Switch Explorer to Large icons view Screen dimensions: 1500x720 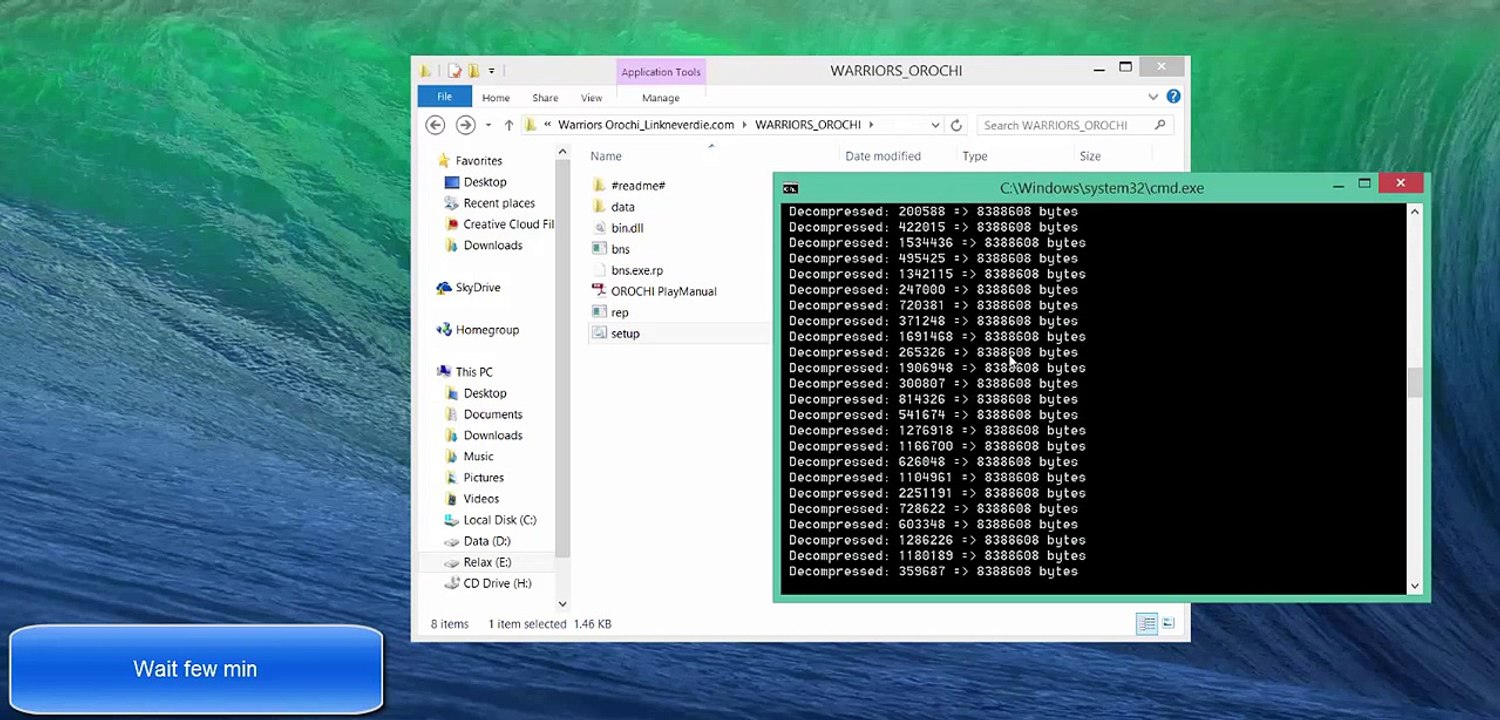point(1168,624)
